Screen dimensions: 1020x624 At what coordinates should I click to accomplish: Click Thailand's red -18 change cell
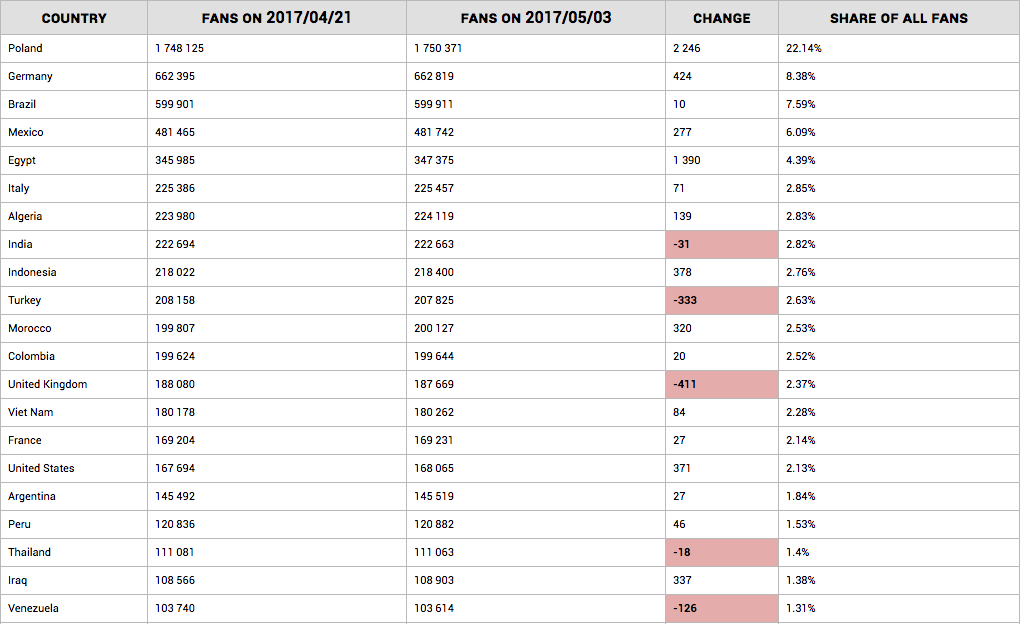click(722, 552)
